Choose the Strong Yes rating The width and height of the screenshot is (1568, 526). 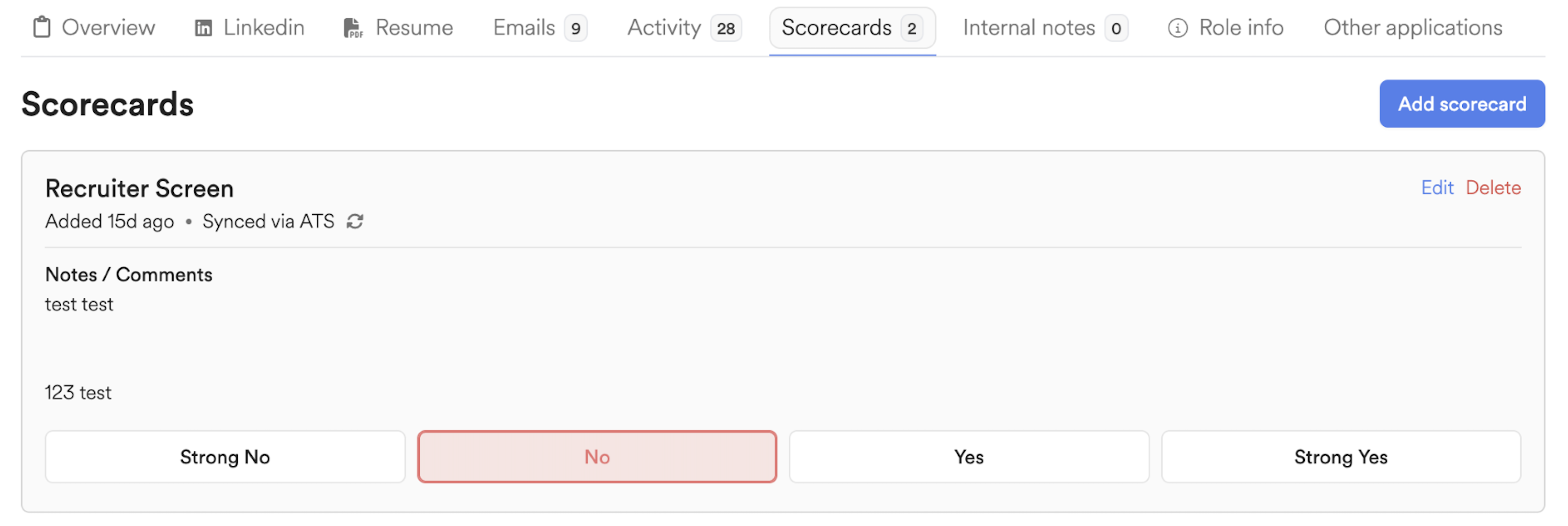[1340, 457]
